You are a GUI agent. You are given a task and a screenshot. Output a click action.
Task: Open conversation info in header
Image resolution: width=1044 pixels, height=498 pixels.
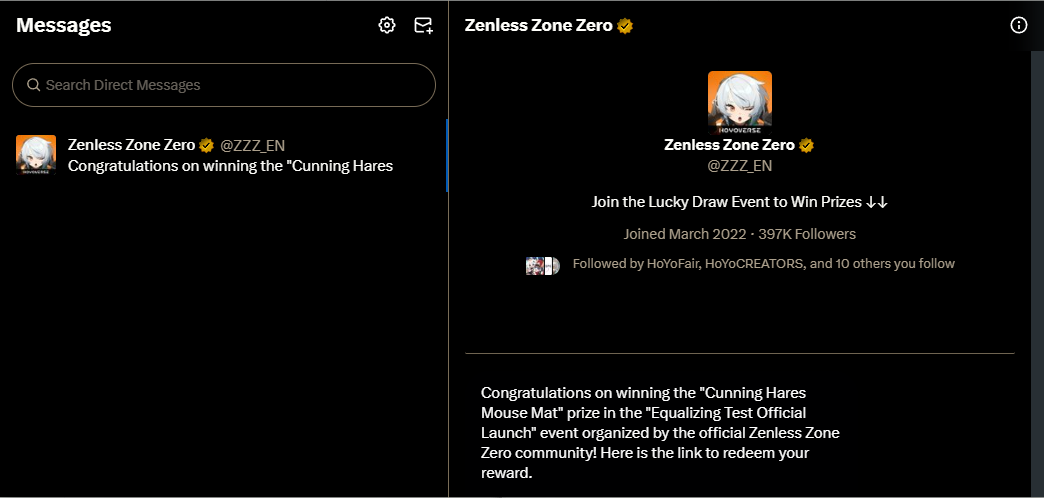pyautogui.click(x=1019, y=25)
